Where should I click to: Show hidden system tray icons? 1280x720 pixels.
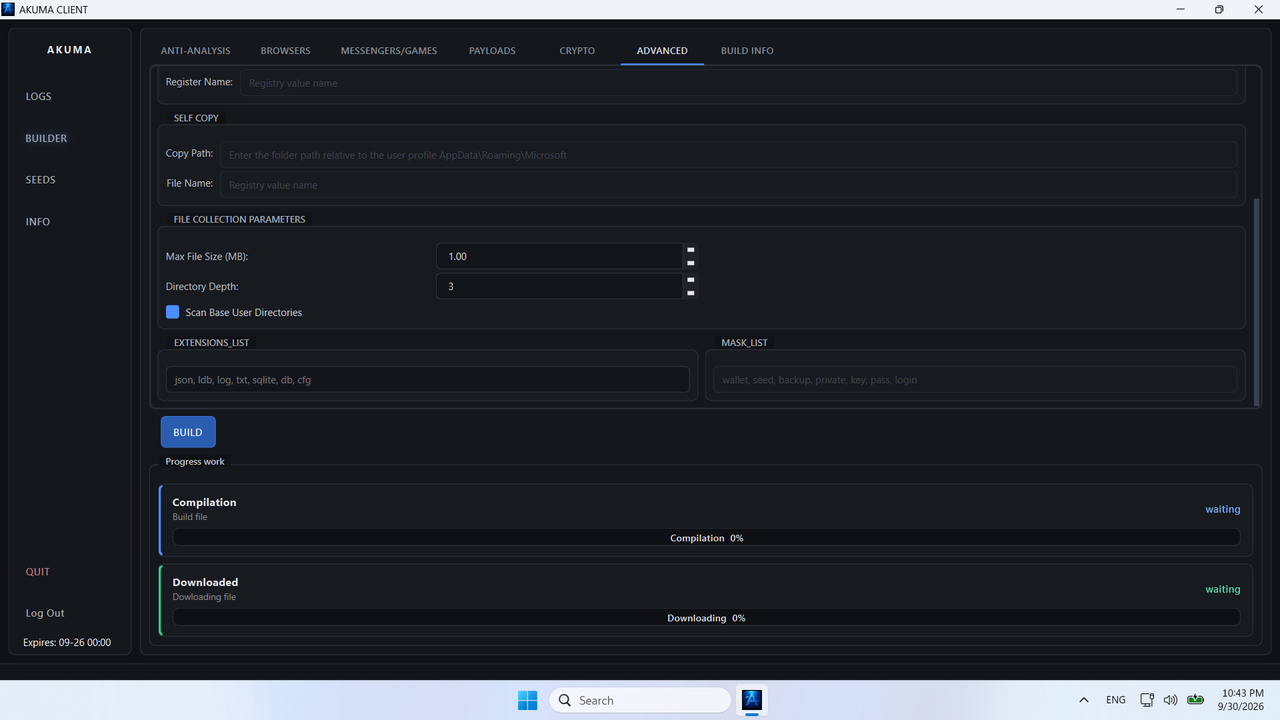point(1084,700)
